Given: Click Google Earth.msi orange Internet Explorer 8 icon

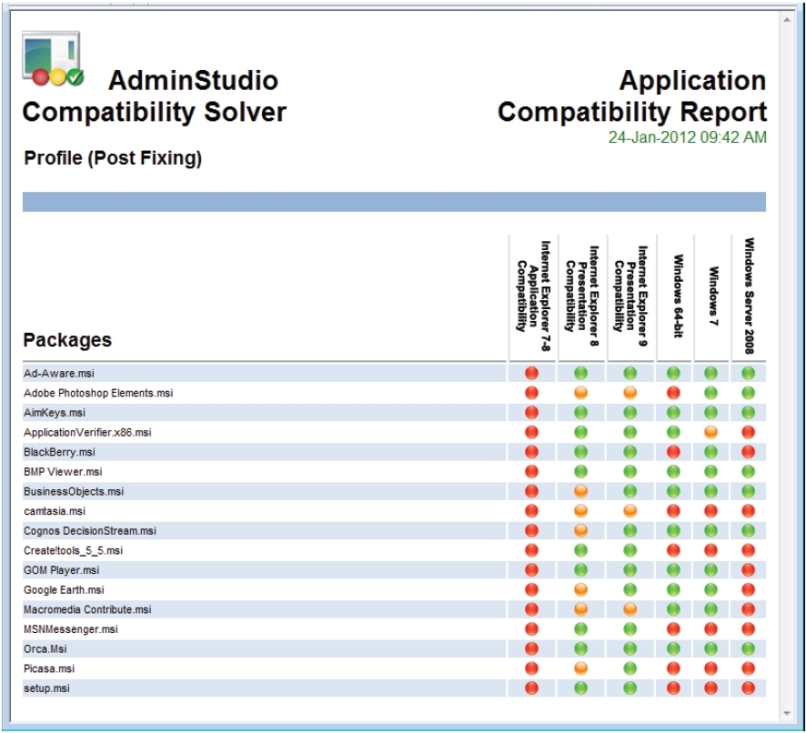Looking at the screenshot, I should coord(581,590).
